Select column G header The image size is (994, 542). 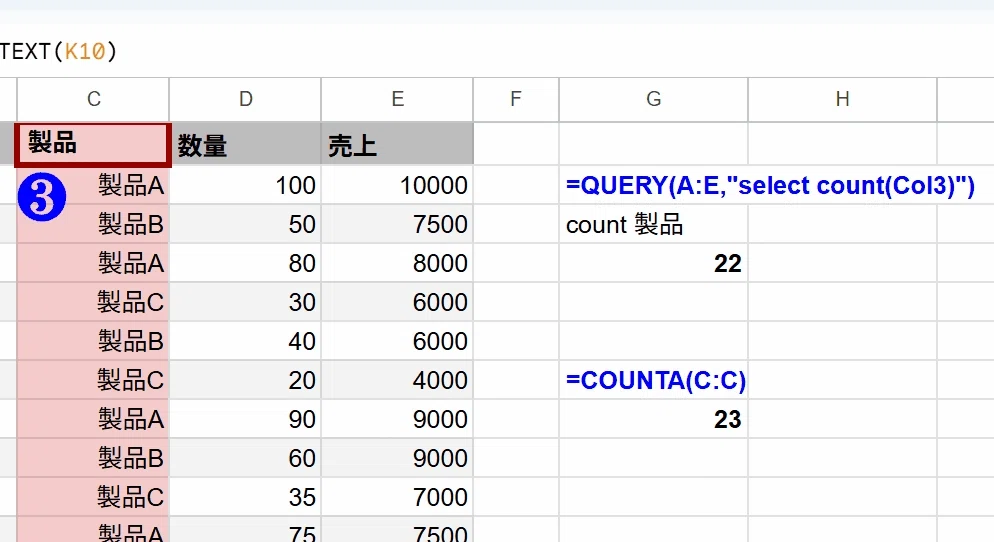[x=654, y=99]
